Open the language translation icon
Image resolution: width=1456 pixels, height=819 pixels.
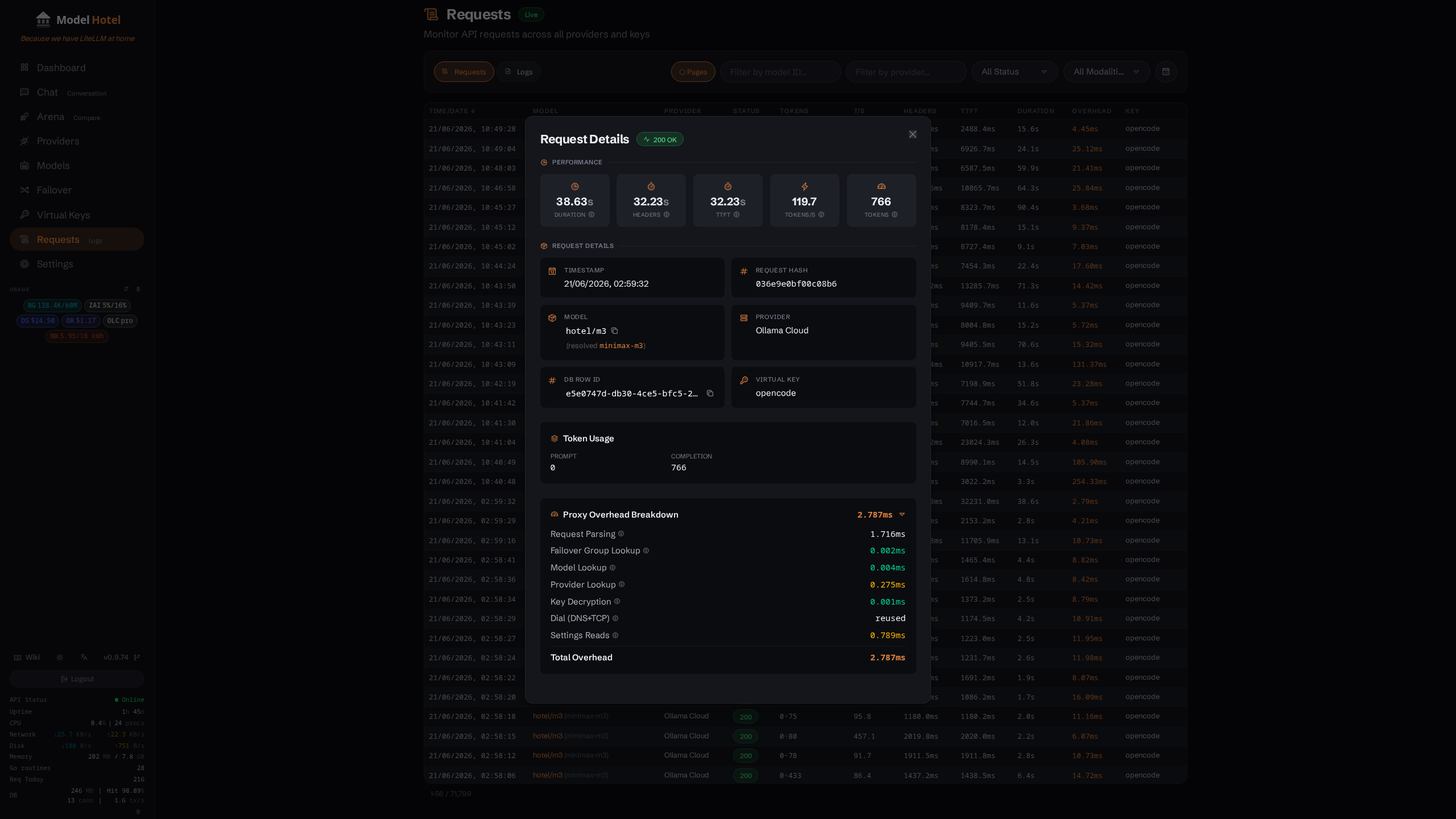[x=84, y=657]
